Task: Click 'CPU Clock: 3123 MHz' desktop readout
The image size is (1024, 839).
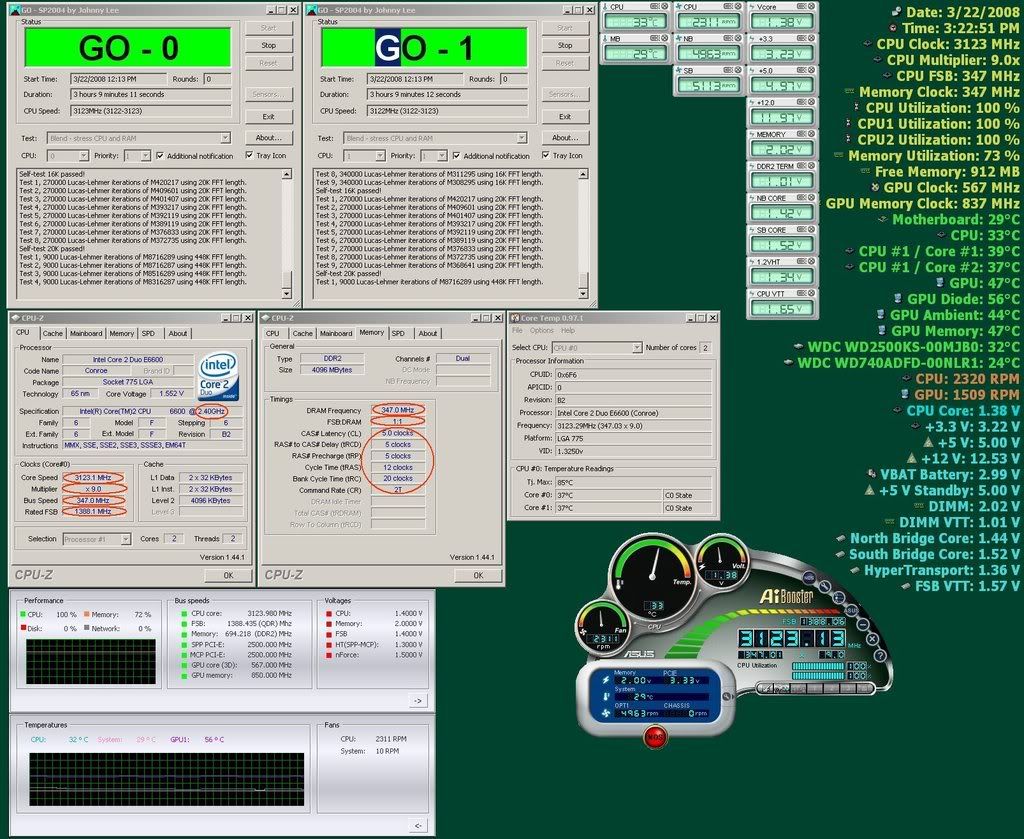Action: point(948,44)
